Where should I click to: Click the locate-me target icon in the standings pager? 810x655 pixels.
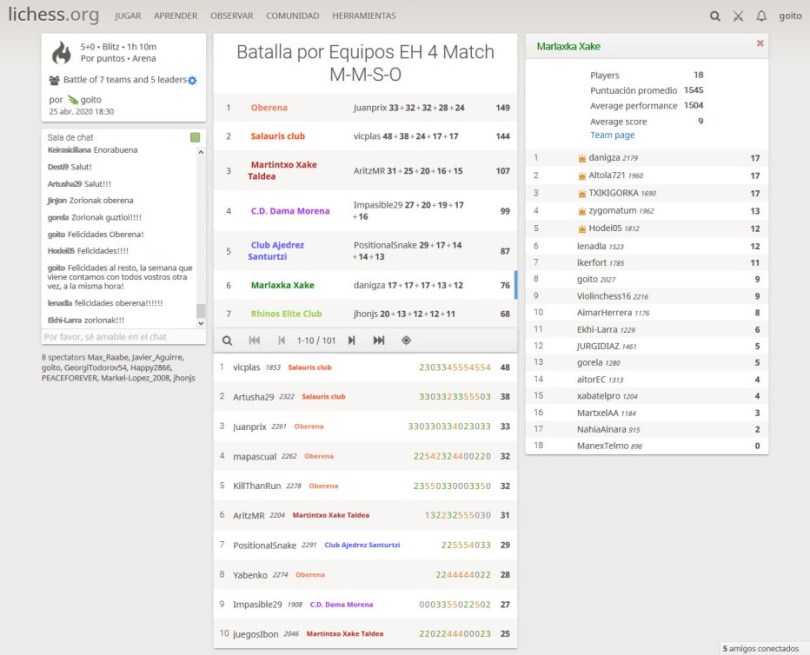coord(406,340)
